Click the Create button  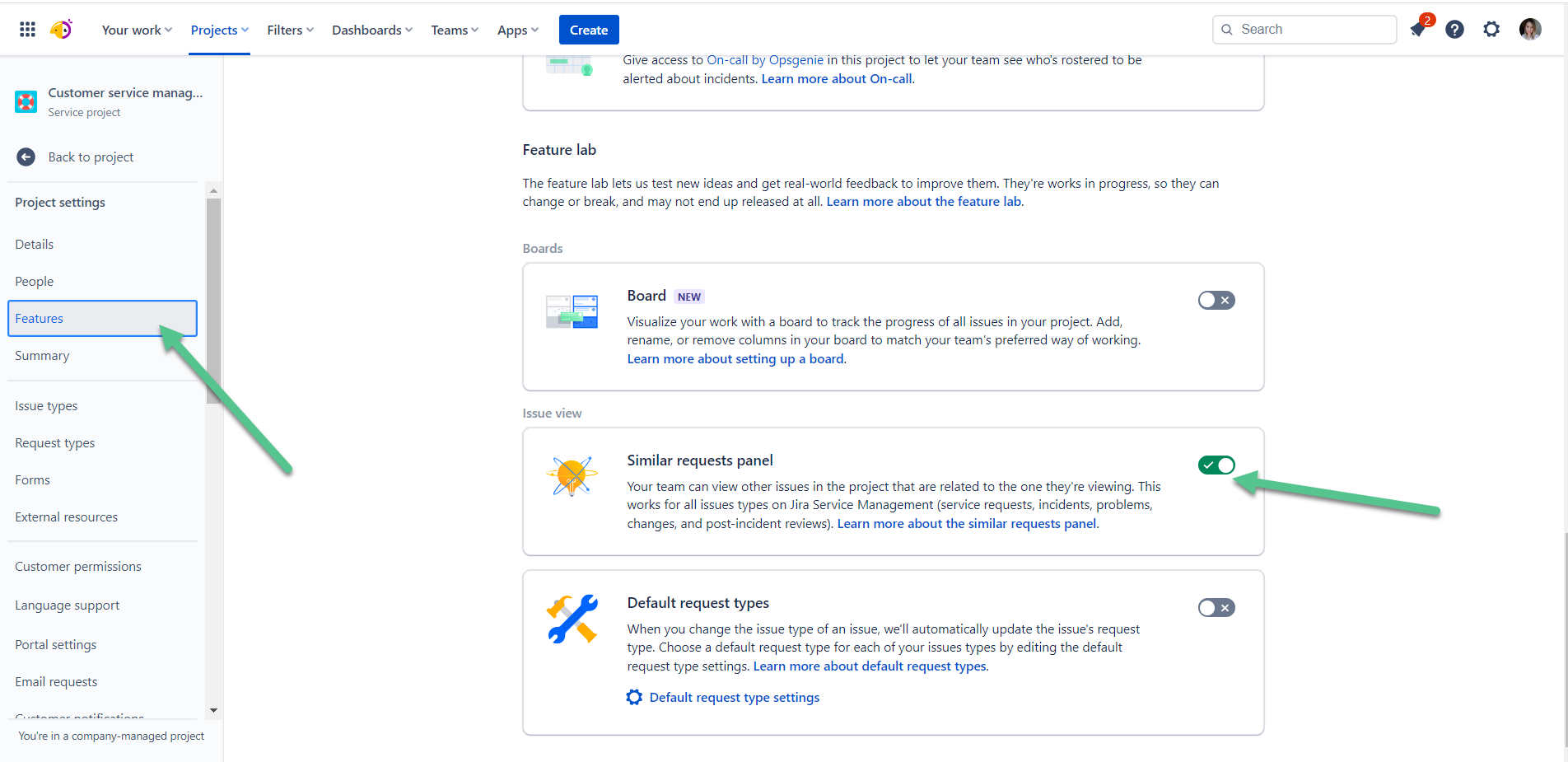589,30
